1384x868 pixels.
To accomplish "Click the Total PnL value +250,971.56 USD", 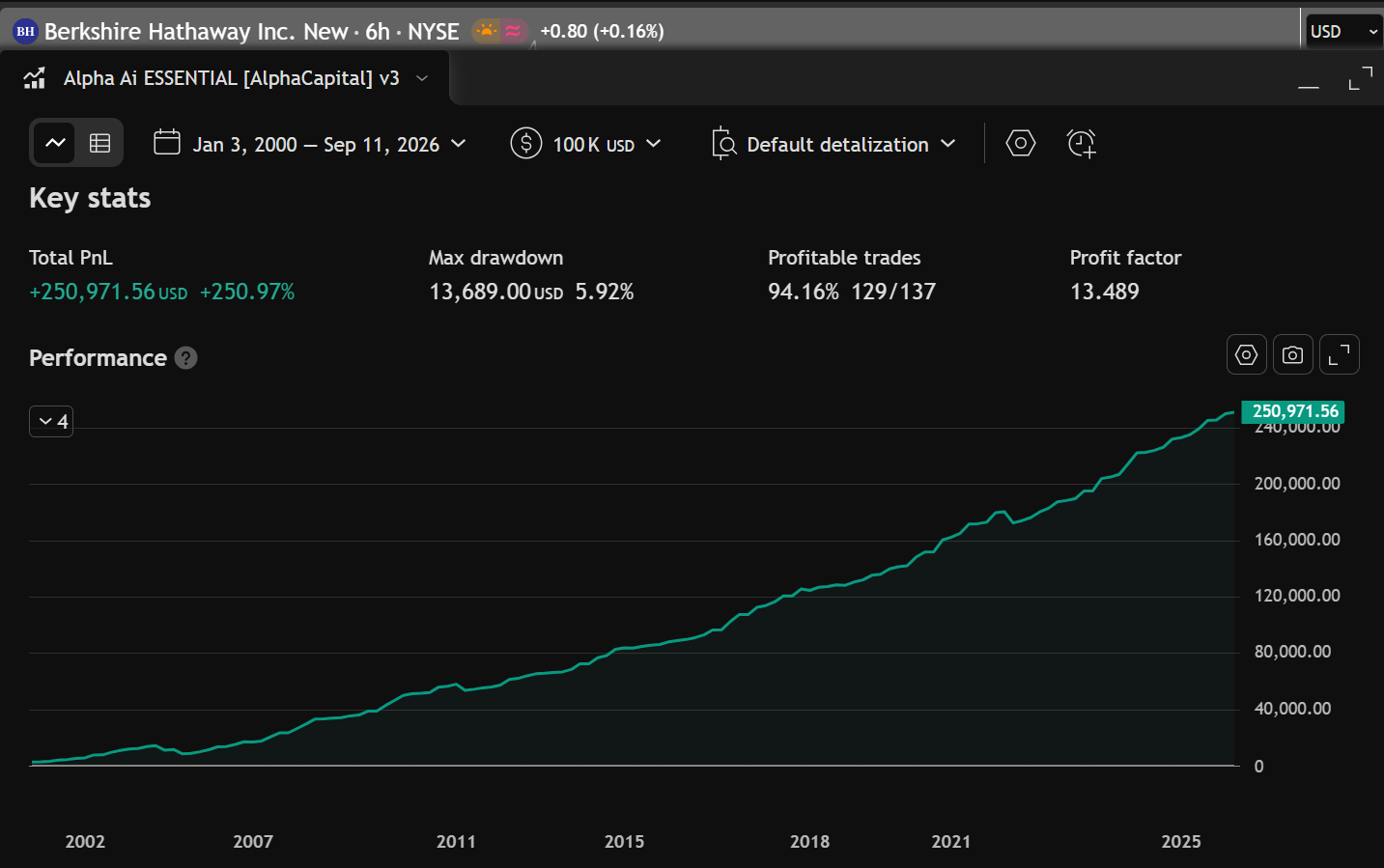I will click(x=108, y=292).
